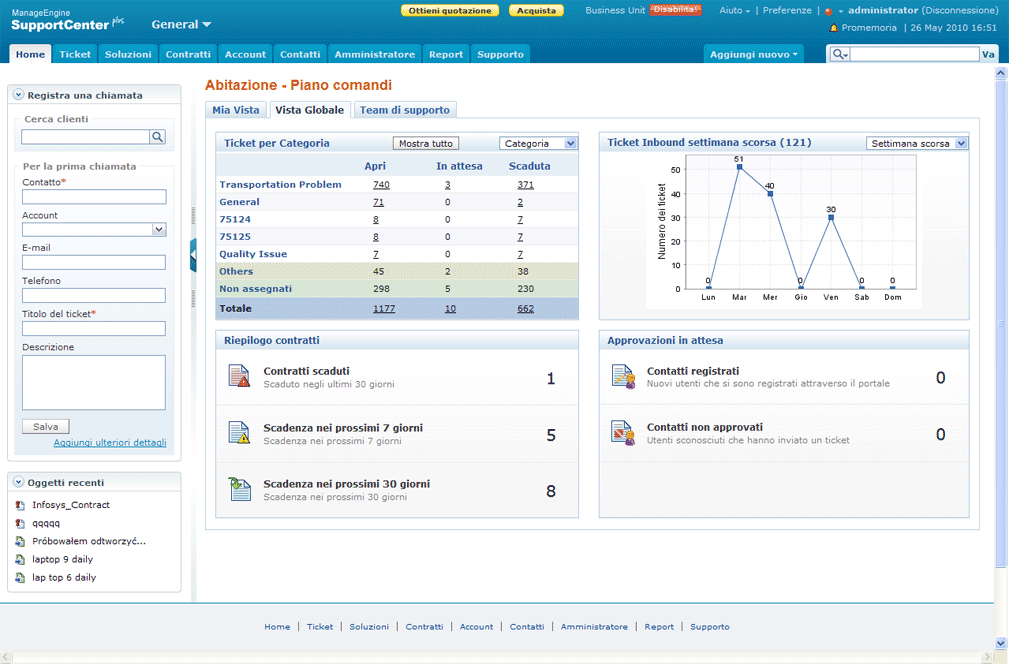Open the Contratti tab
1009x665 pixels.
pyautogui.click(x=188, y=54)
